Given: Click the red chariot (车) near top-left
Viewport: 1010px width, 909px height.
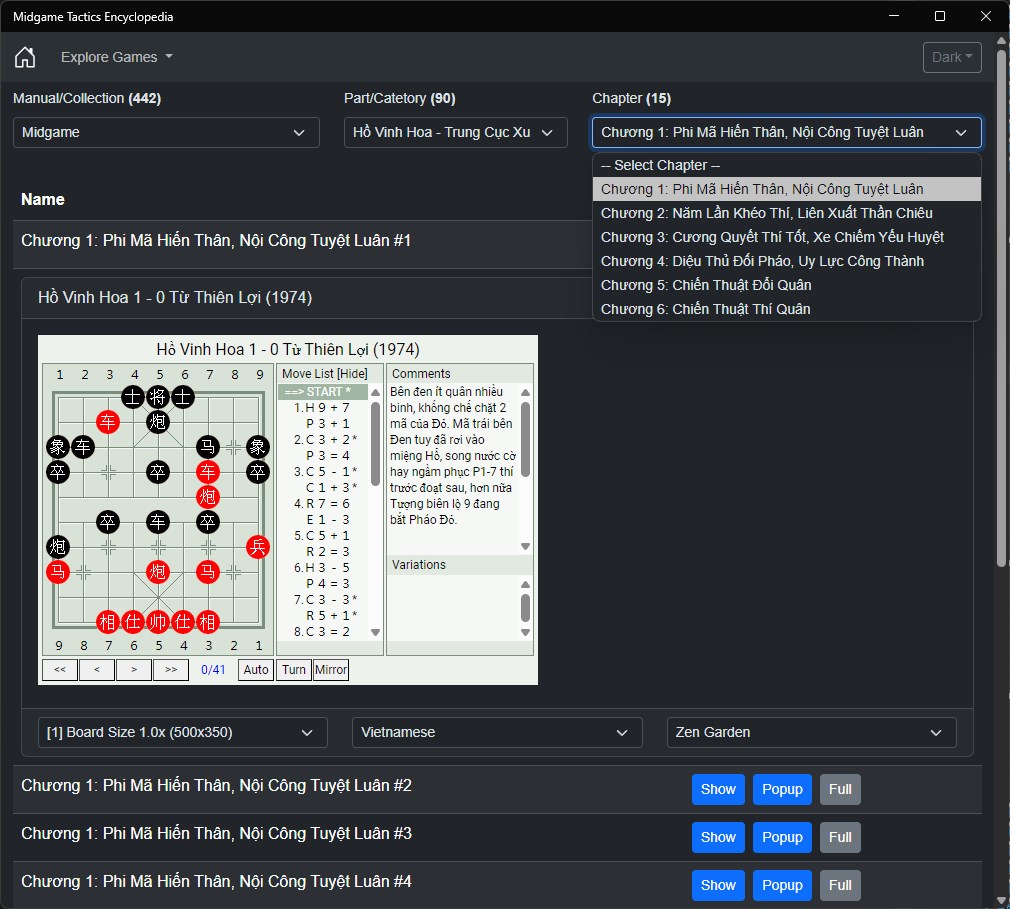Looking at the screenshot, I should point(108,421).
